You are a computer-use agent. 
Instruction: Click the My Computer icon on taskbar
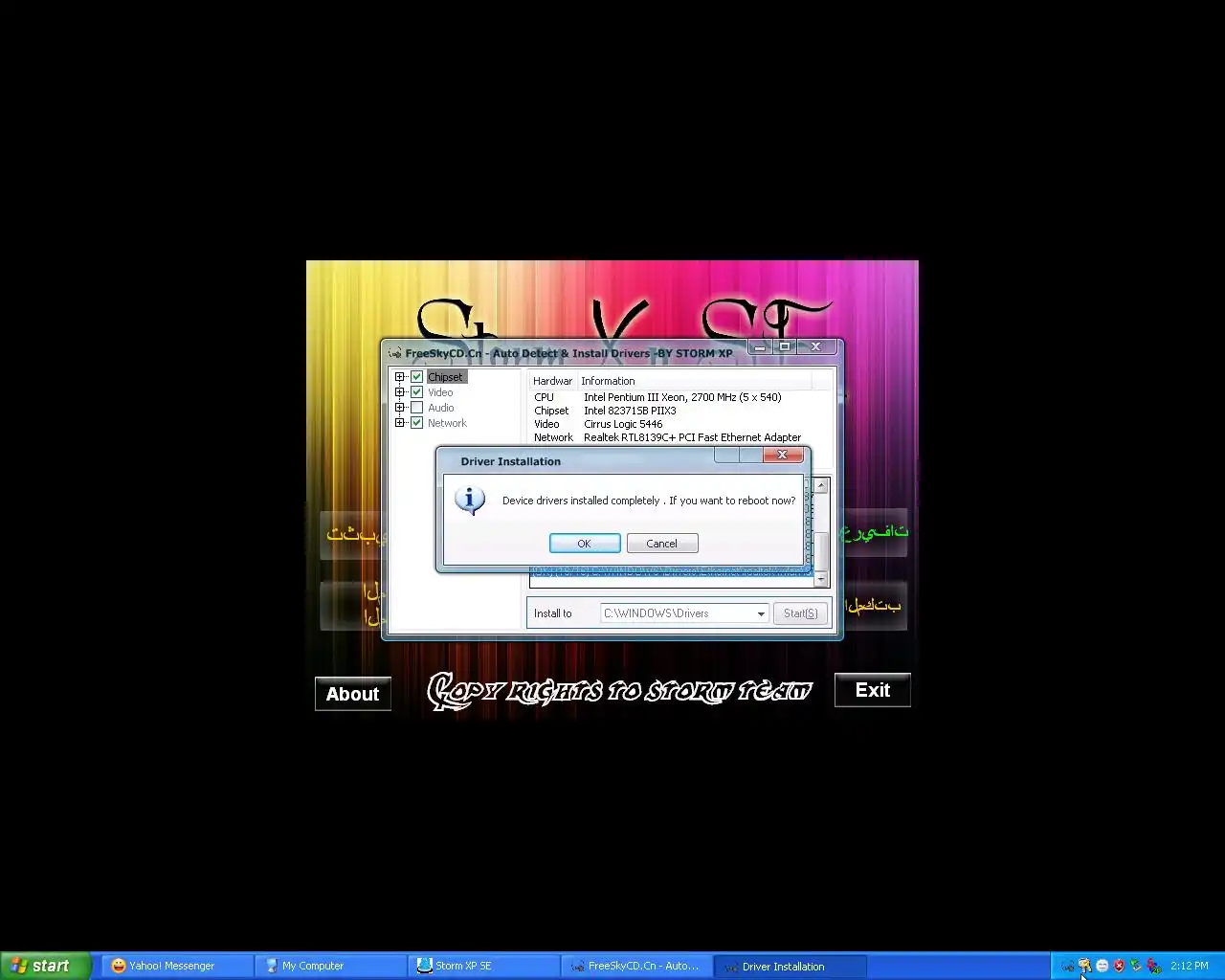[272, 966]
